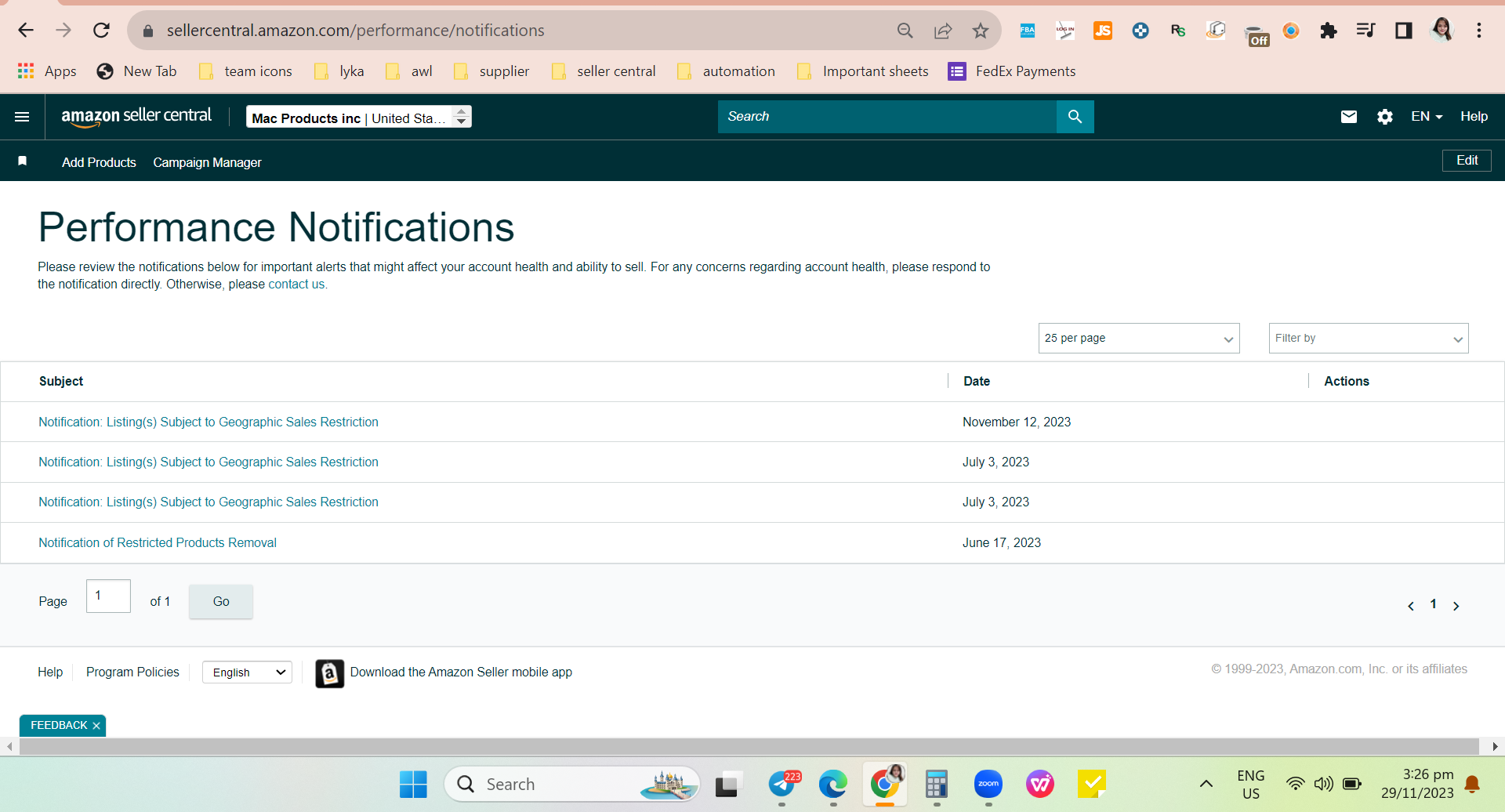The height and width of the screenshot is (812, 1505).
Task: Open the taskbar clock showing 3:26 pm
Action: coord(1417,784)
